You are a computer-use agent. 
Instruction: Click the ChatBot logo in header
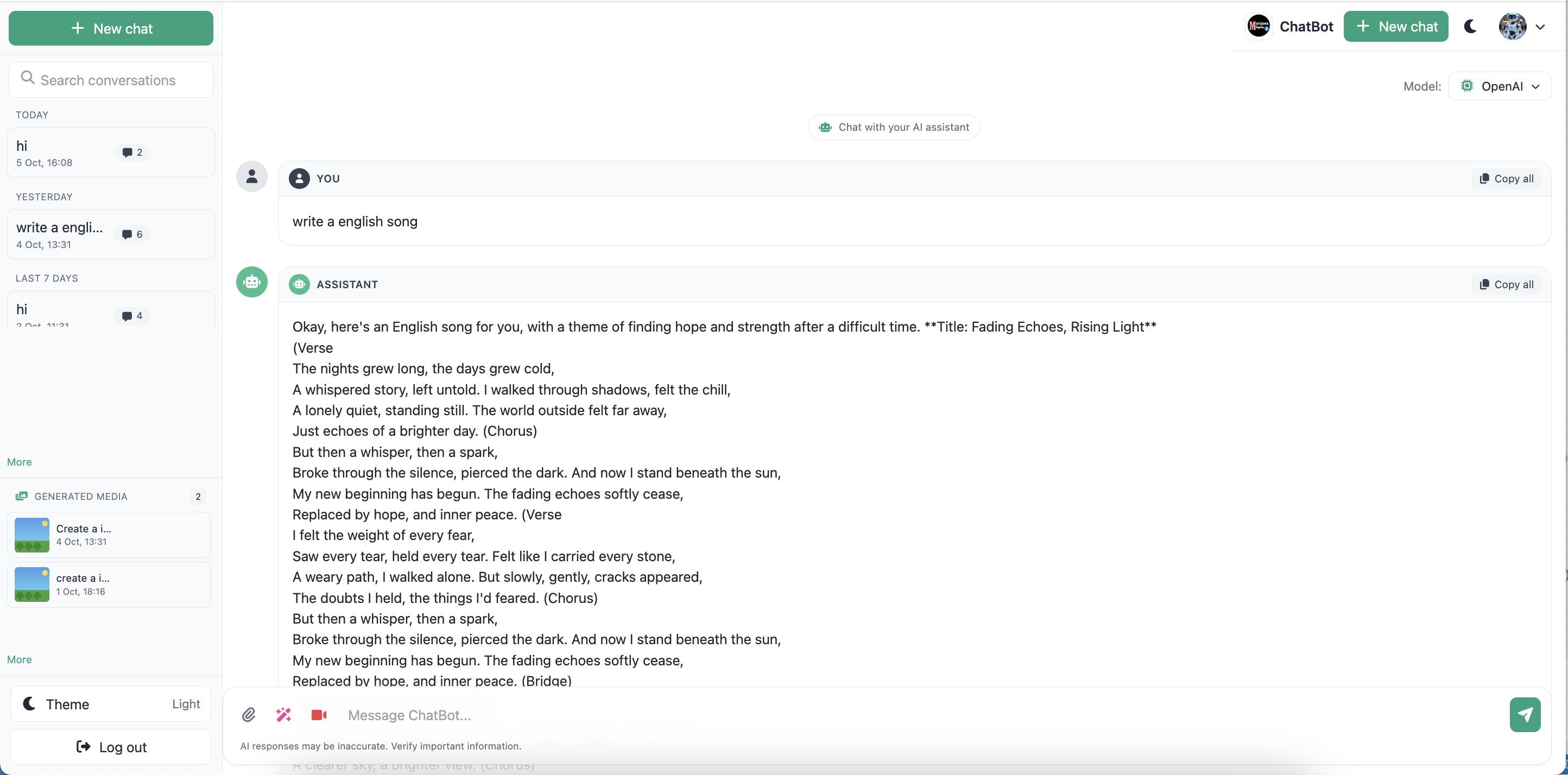[1258, 26]
